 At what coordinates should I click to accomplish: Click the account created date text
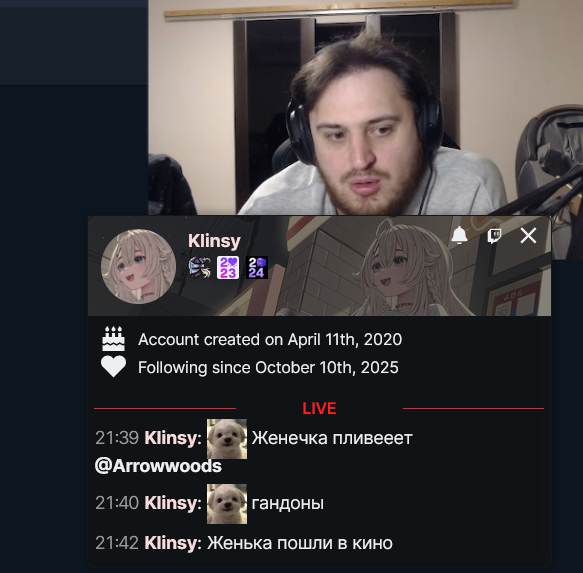click(270, 339)
